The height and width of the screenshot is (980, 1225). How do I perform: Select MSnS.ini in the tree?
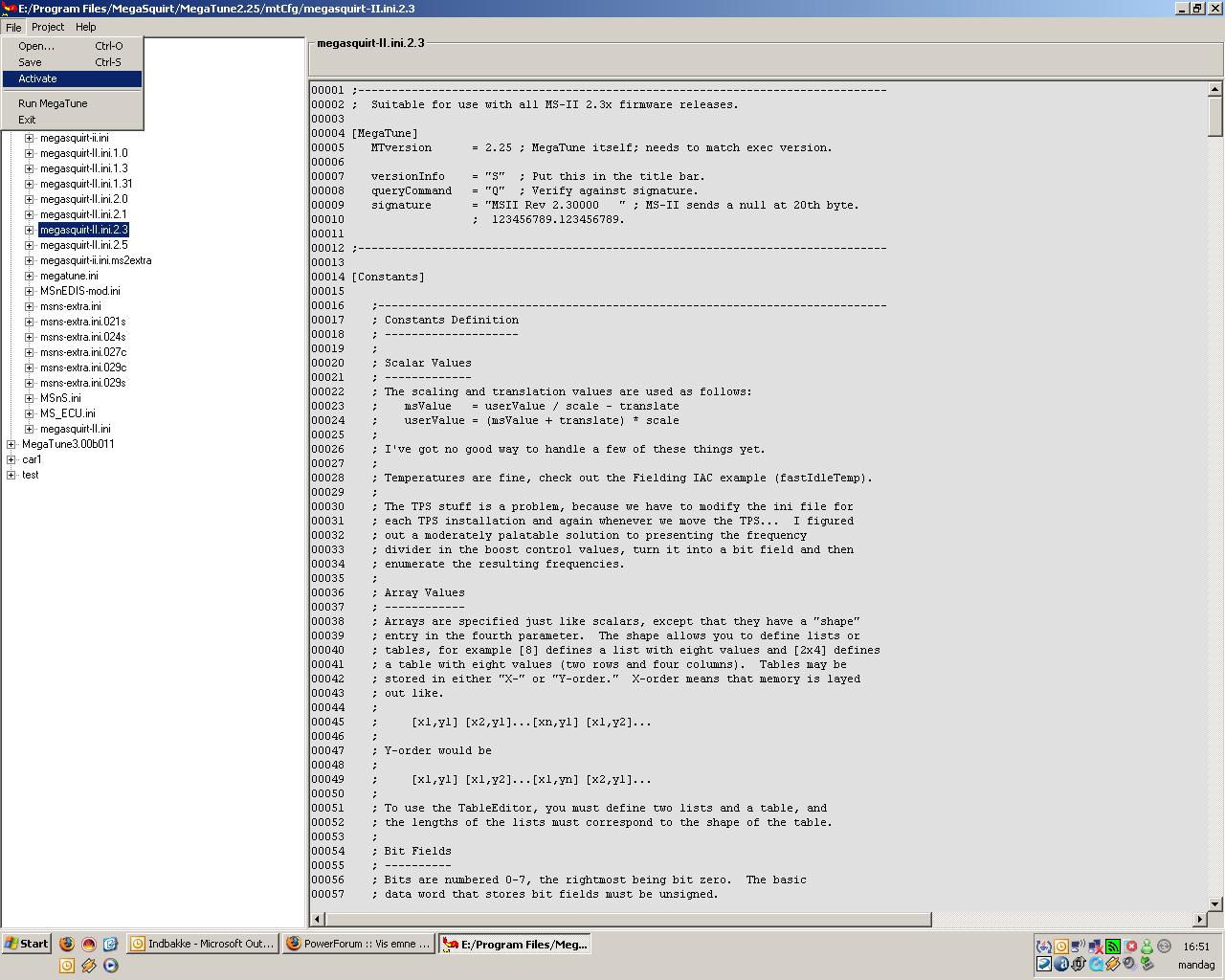pos(60,398)
